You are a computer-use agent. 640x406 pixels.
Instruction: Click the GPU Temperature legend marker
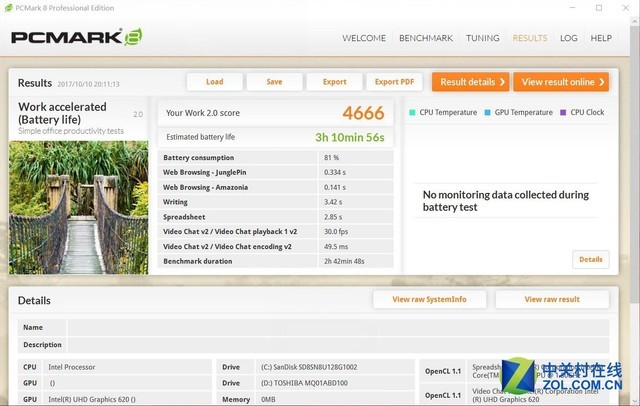pos(487,113)
